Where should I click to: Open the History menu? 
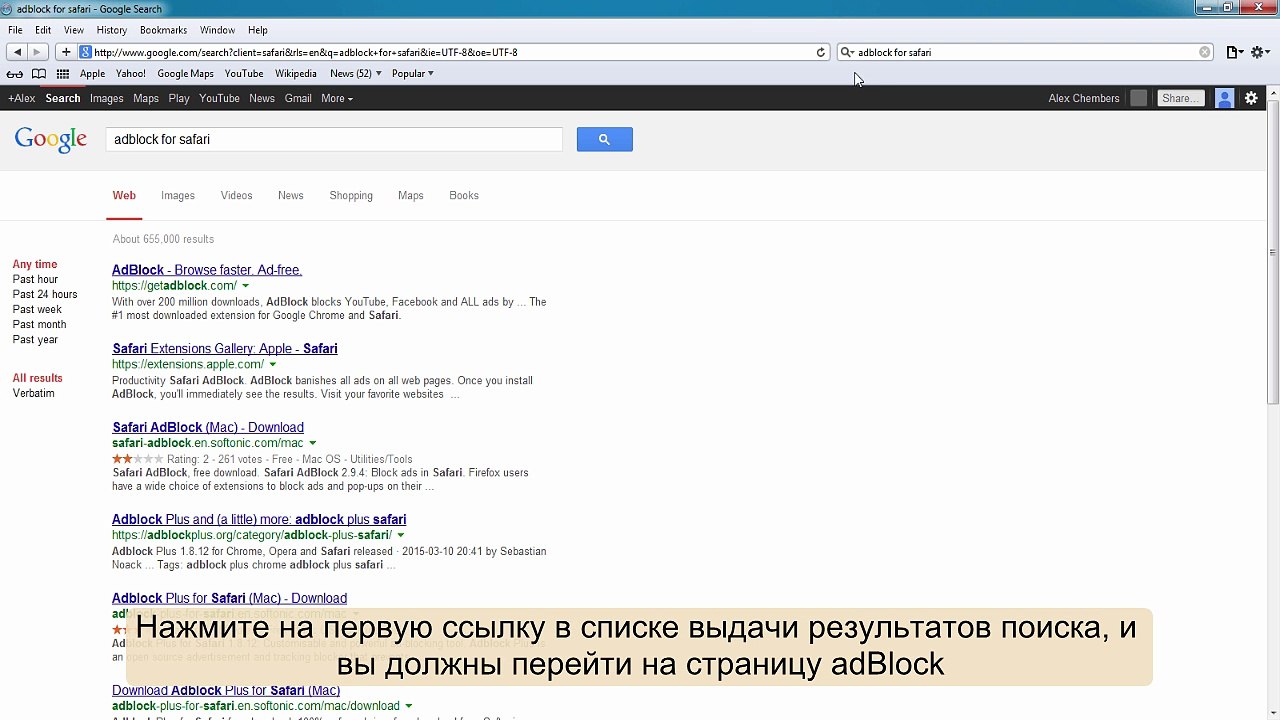[x=112, y=30]
